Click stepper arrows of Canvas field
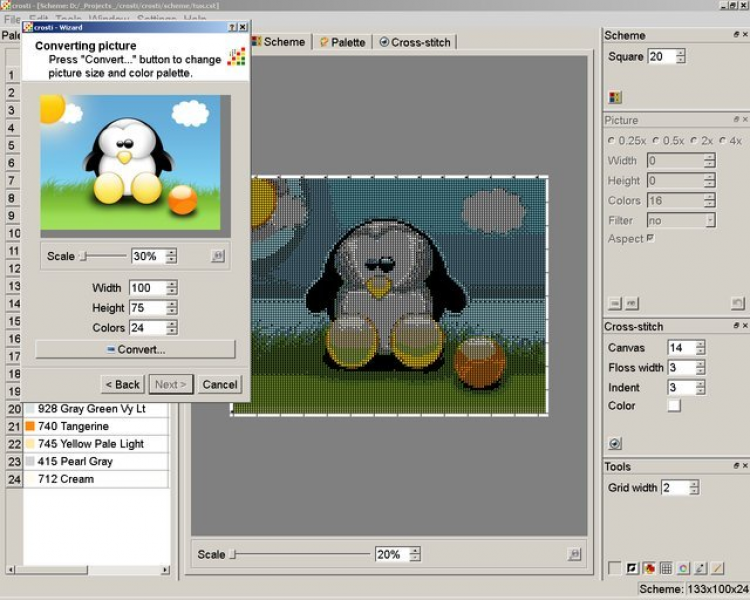Screen dimensions: 750x600 click(700, 347)
